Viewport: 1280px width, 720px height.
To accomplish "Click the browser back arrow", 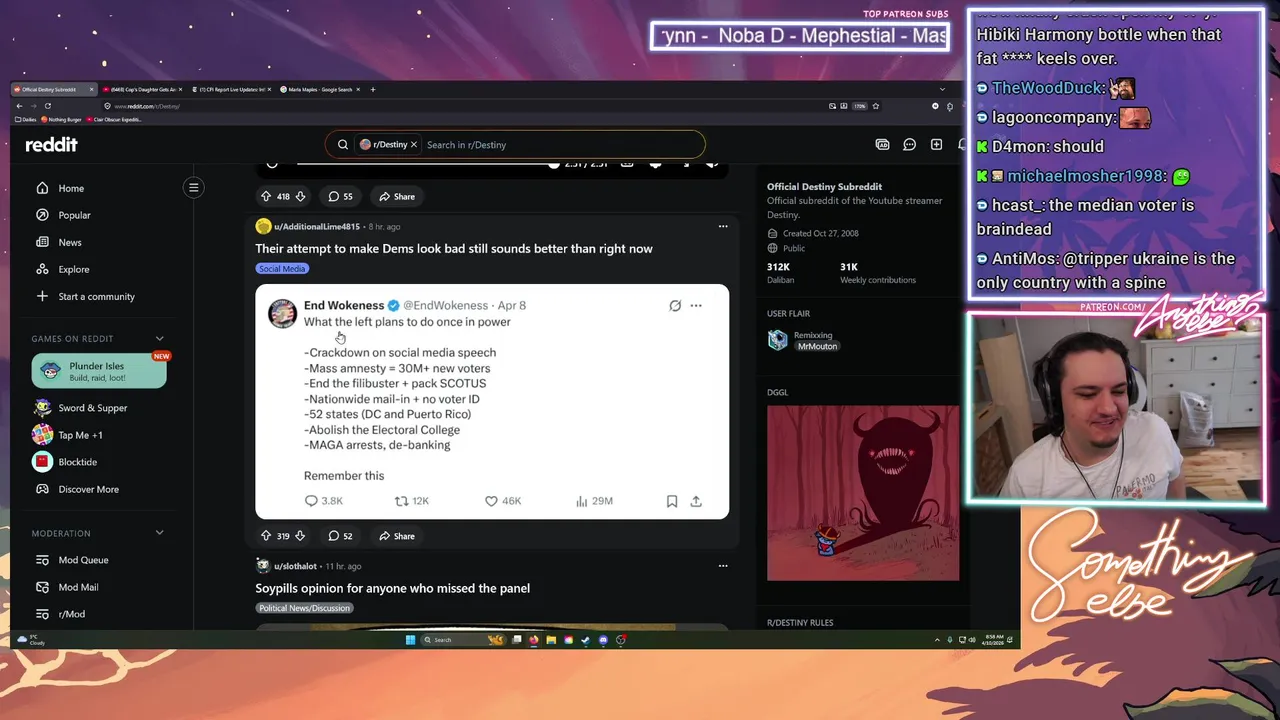I will click(19, 106).
